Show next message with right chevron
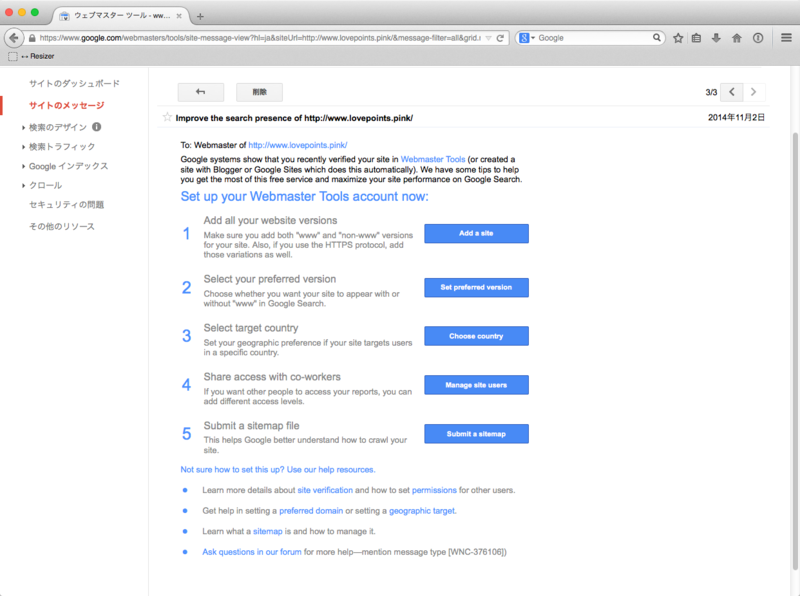 [754, 92]
